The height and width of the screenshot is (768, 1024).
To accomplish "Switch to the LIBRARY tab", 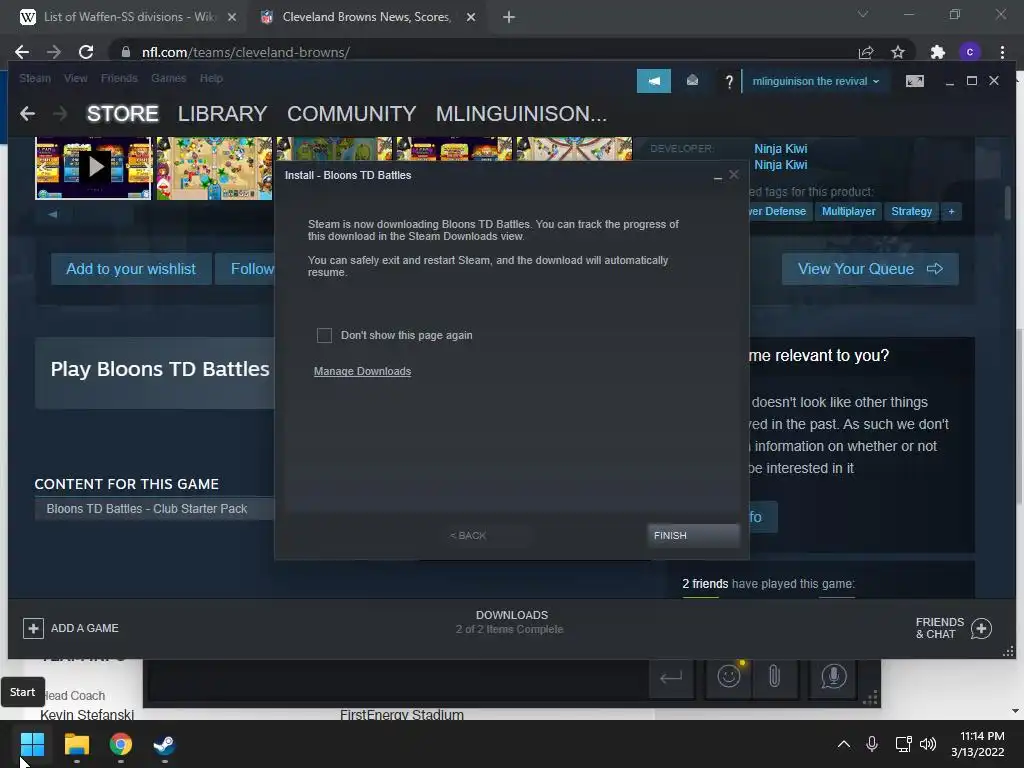I will (222, 114).
